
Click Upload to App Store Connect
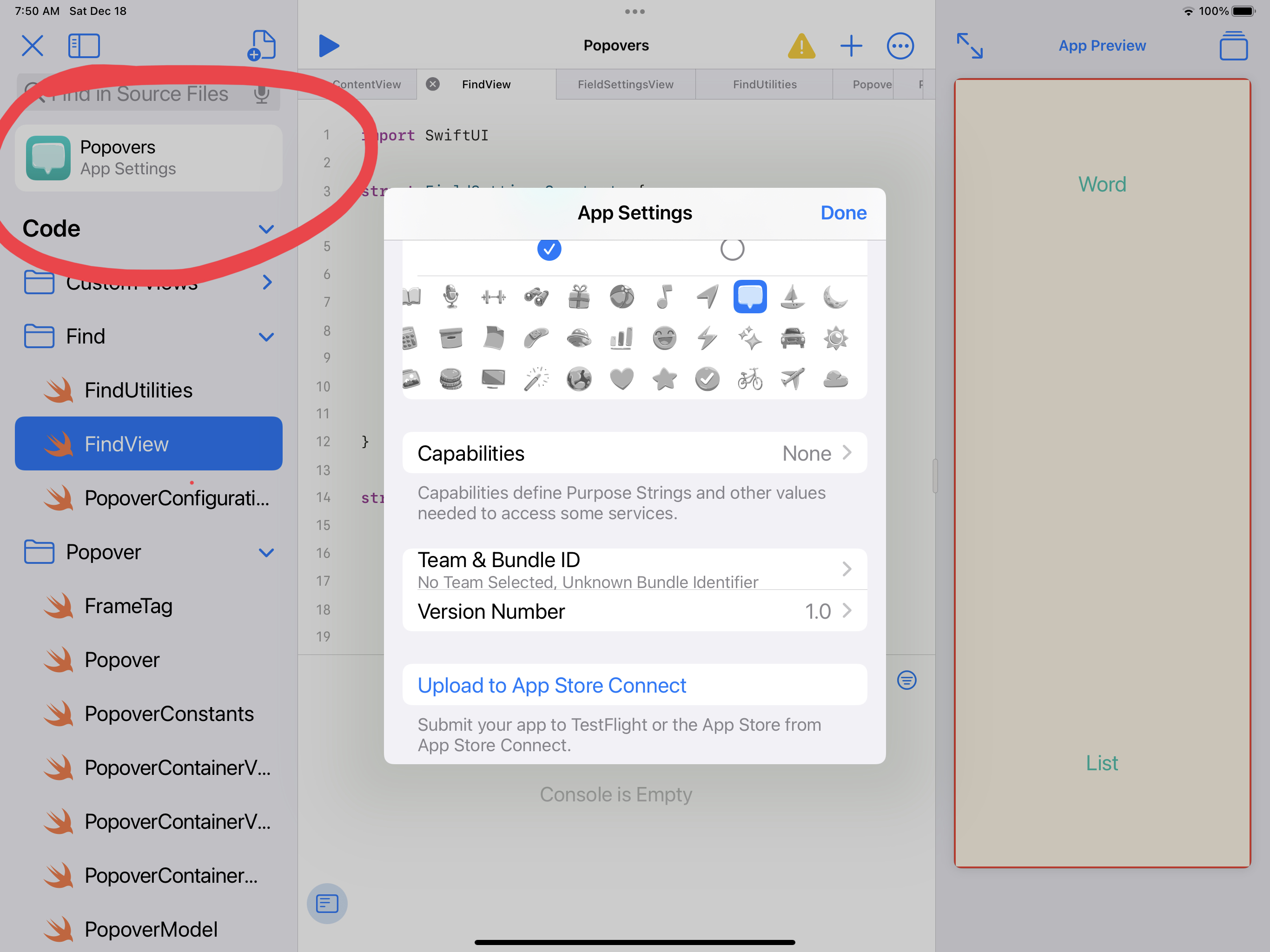coord(552,685)
